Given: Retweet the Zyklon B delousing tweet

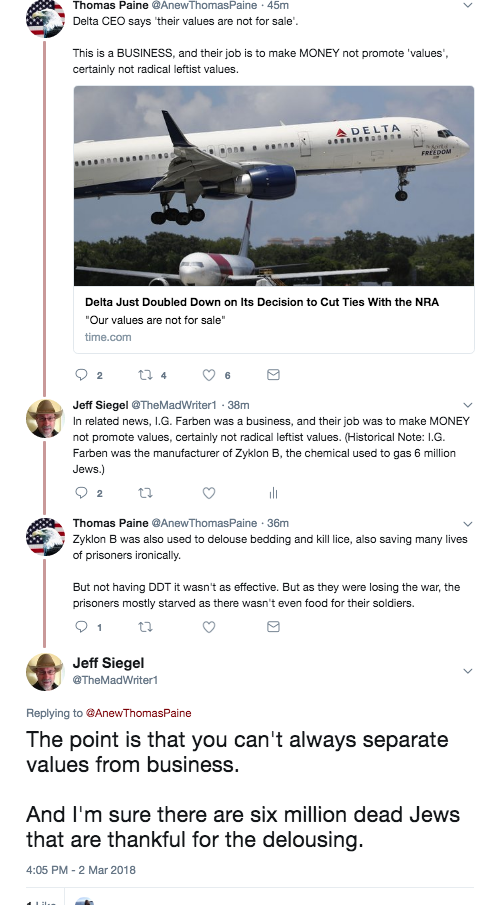Looking at the screenshot, I should point(145,627).
